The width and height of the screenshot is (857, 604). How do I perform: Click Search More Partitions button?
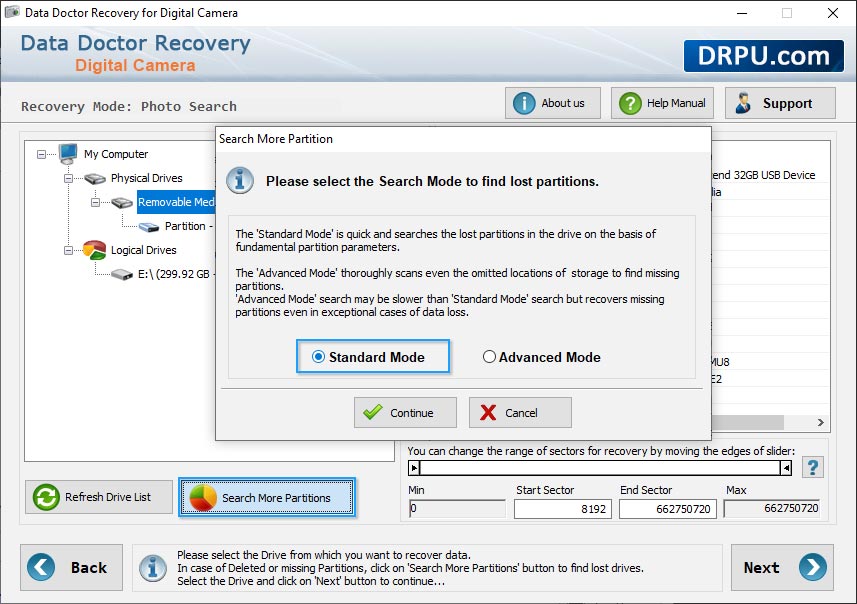(x=267, y=497)
